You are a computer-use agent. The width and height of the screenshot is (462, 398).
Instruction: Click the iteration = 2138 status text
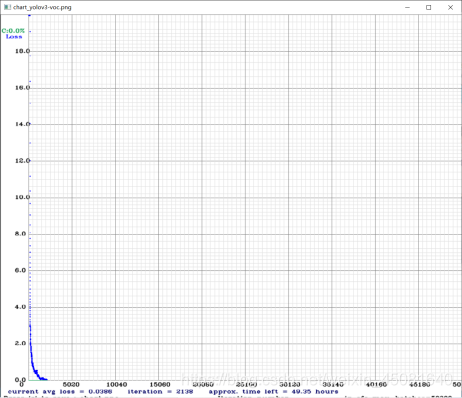[x=160, y=392]
